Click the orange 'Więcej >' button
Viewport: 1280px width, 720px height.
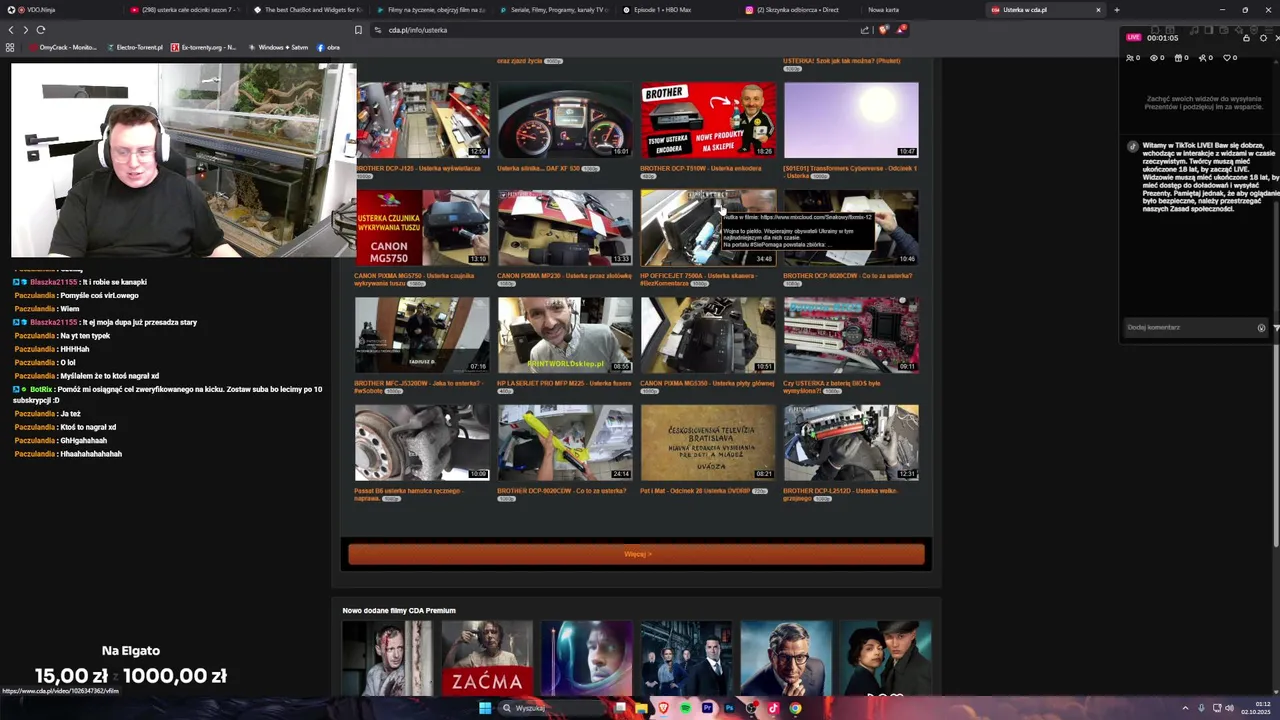(637, 554)
